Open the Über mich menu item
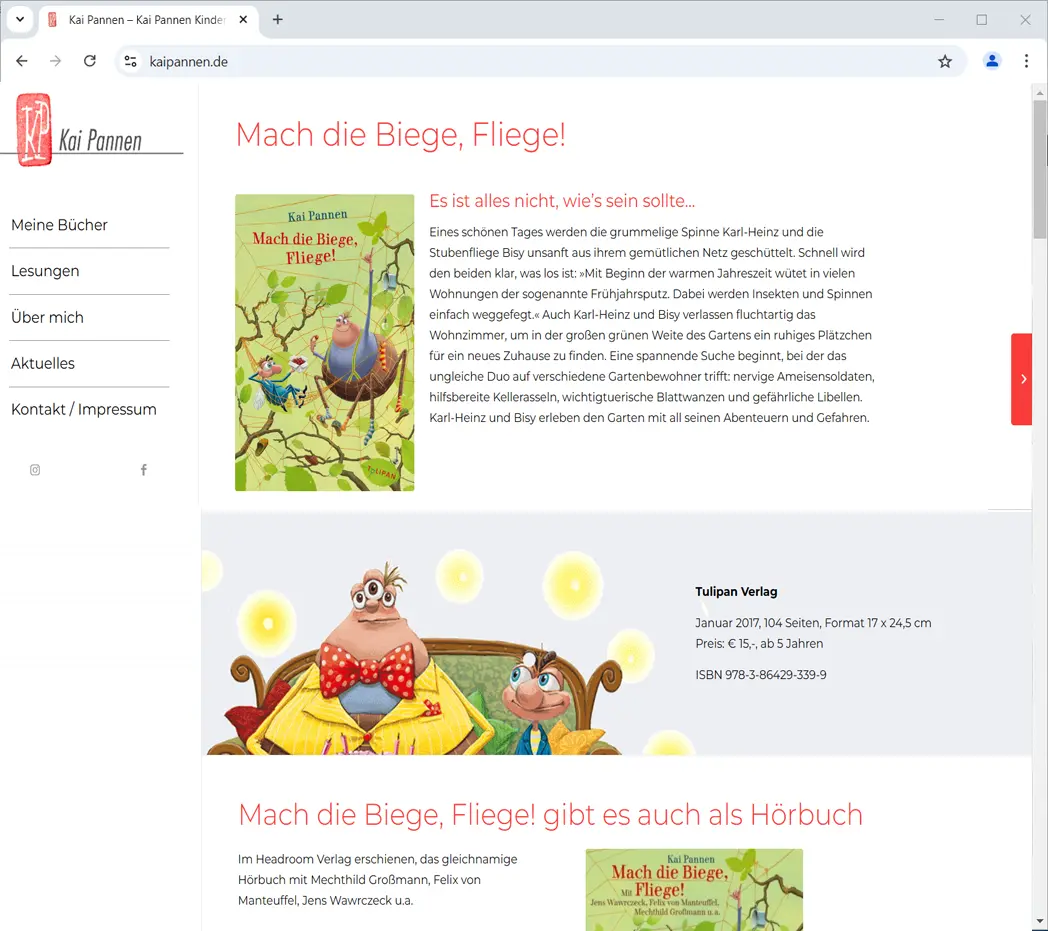Screen dimensions: 1048x931 click(47, 317)
